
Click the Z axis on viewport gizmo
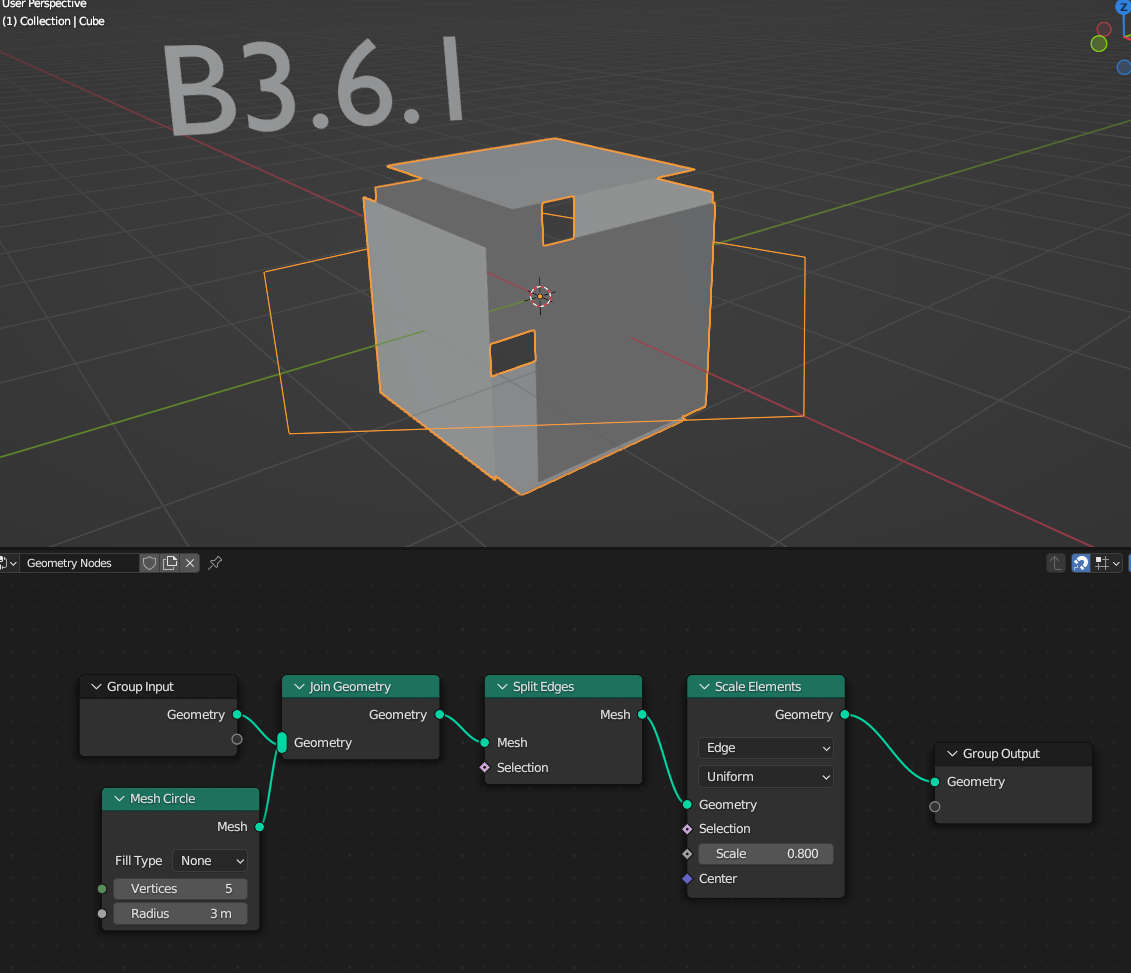pyautogui.click(x=1123, y=8)
